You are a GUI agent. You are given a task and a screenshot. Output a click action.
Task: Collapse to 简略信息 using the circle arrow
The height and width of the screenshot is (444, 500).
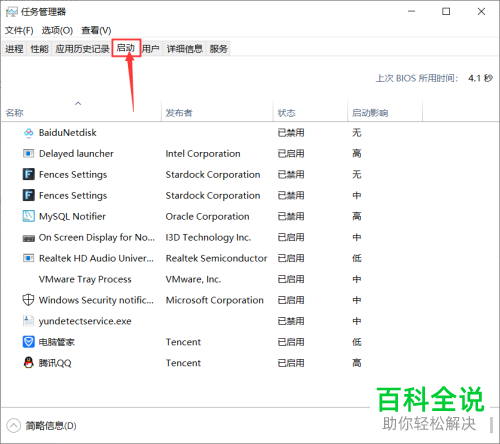pos(14,426)
